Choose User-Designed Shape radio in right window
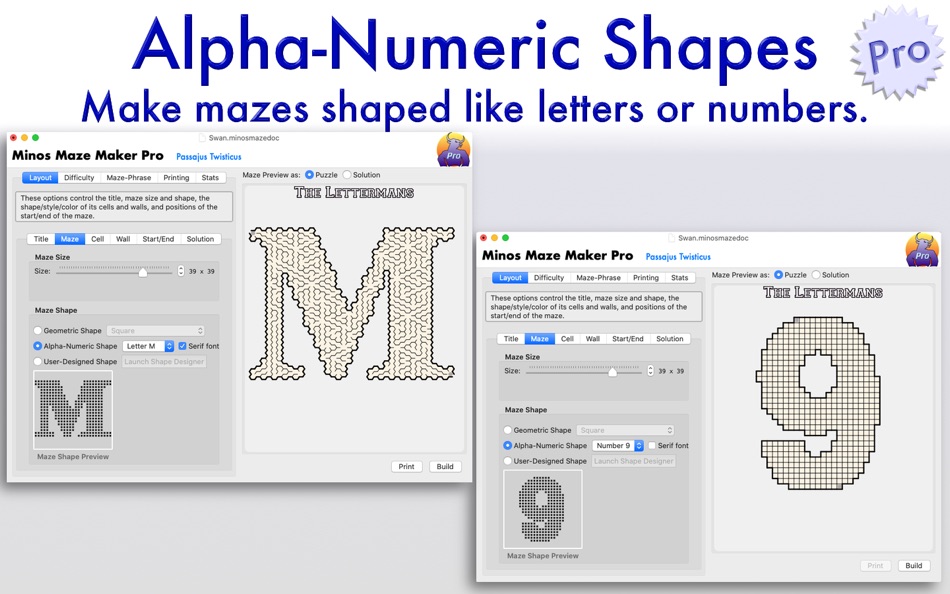950x594 pixels. (508, 461)
